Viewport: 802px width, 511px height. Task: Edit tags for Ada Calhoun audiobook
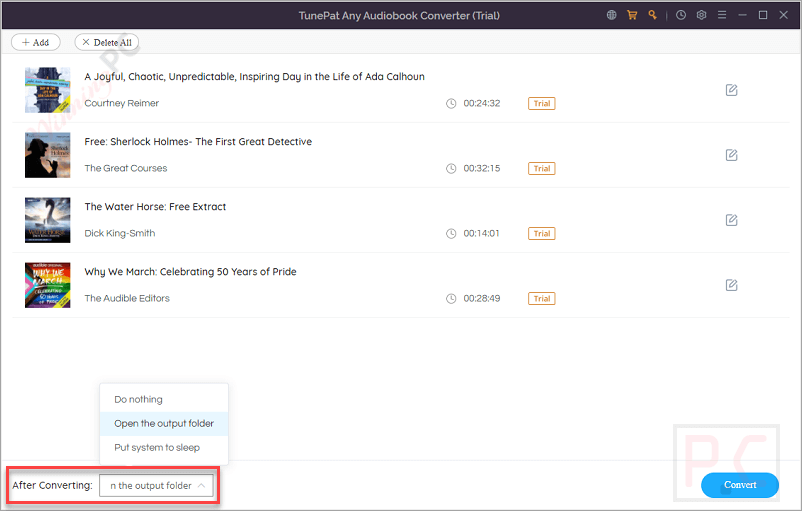coord(731,90)
